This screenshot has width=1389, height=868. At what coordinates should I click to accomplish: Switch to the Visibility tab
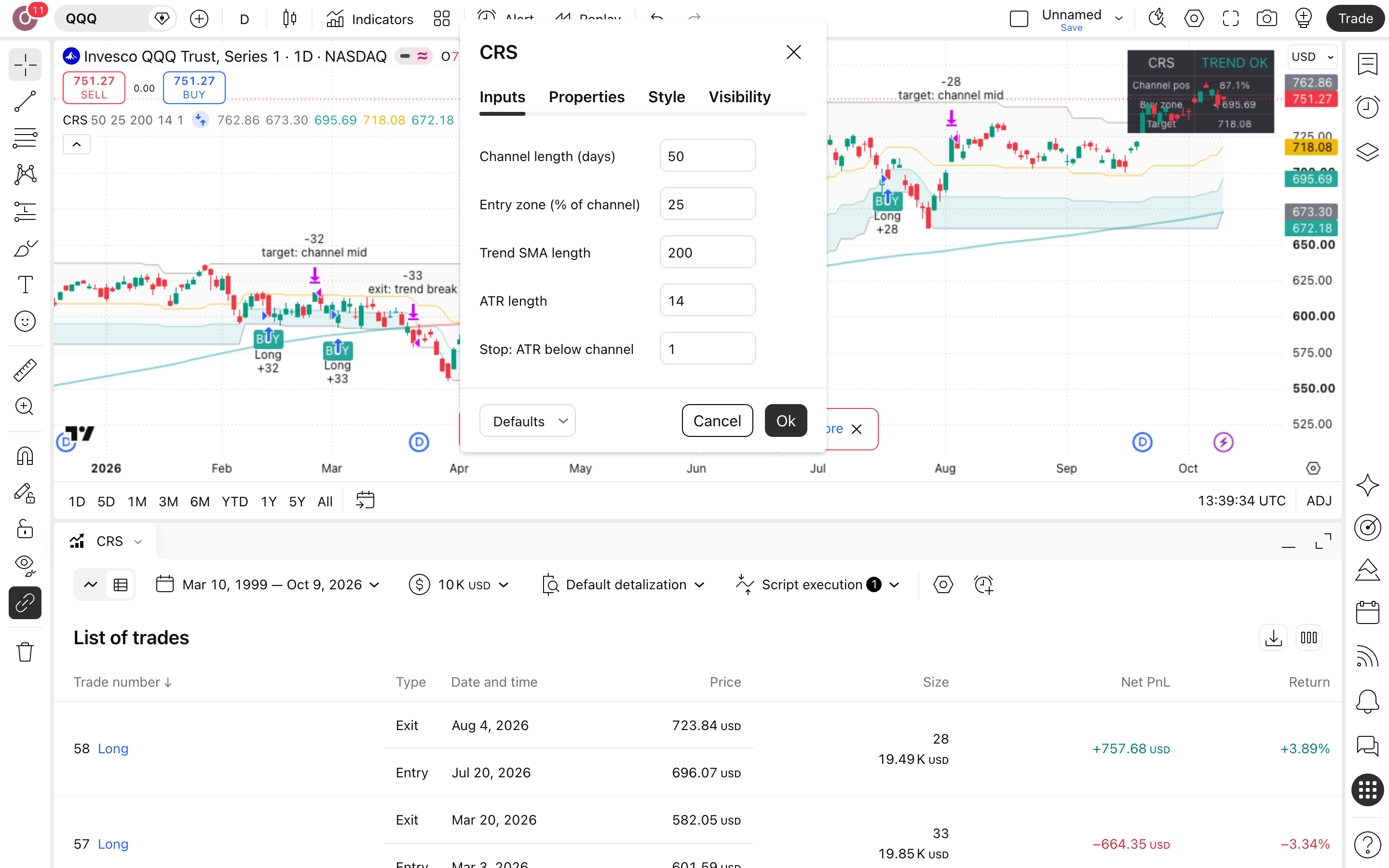(x=739, y=97)
